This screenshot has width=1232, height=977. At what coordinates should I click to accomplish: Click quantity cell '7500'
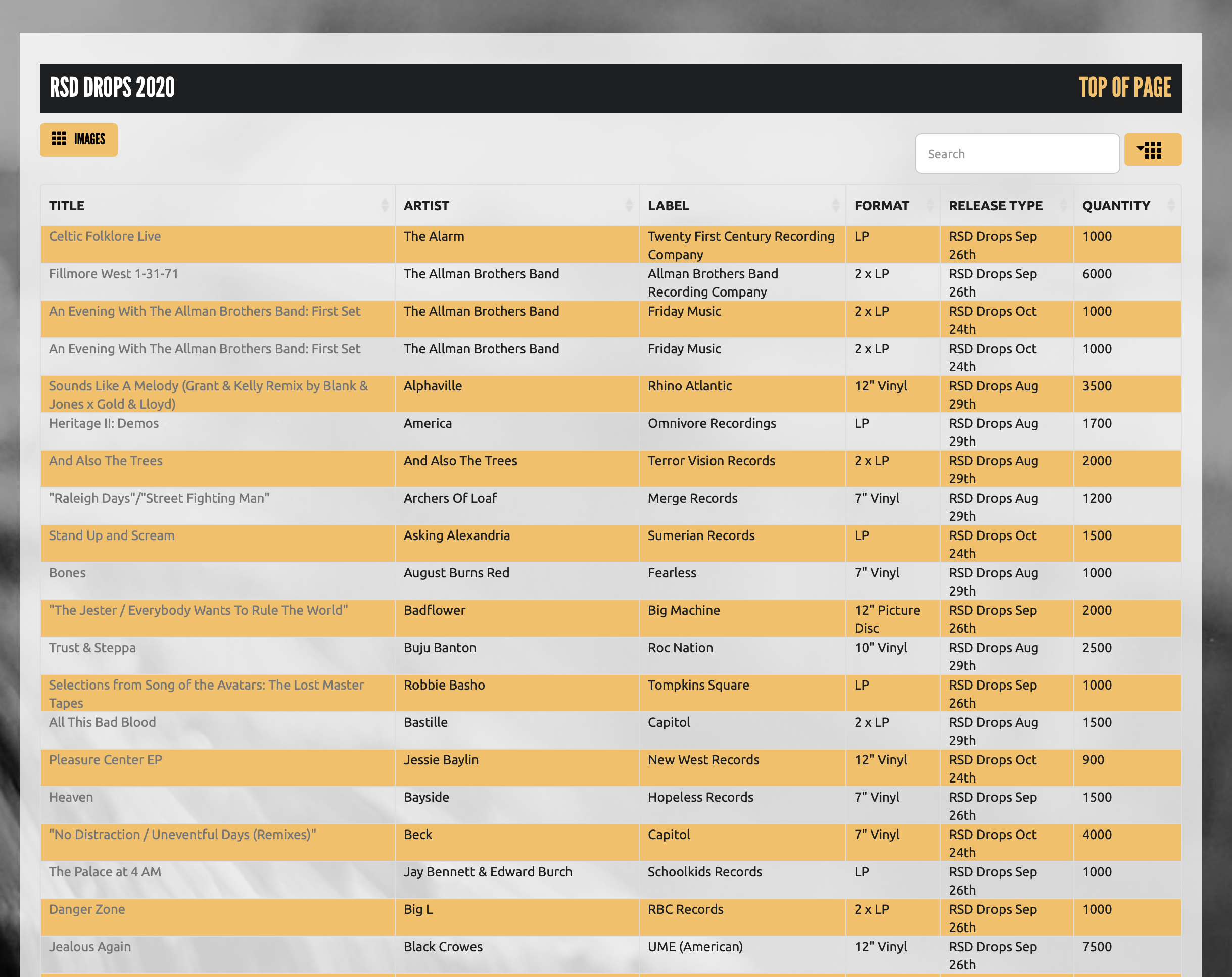coord(1097,947)
